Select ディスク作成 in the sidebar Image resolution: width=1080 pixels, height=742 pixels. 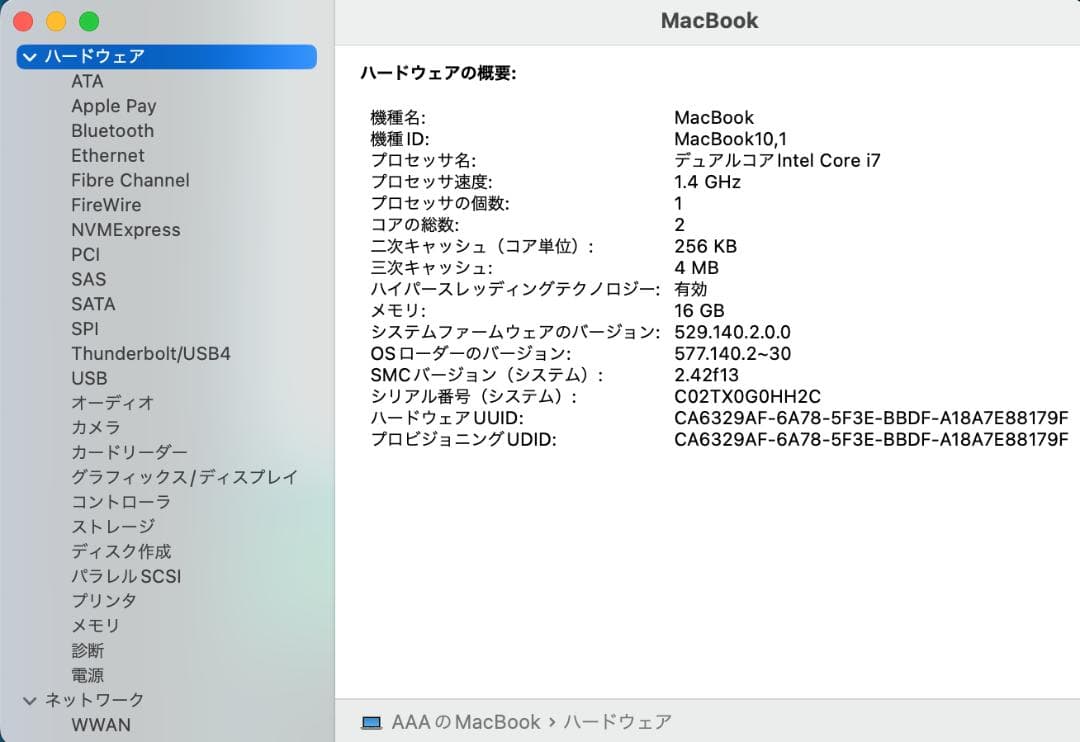coord(121,552)
